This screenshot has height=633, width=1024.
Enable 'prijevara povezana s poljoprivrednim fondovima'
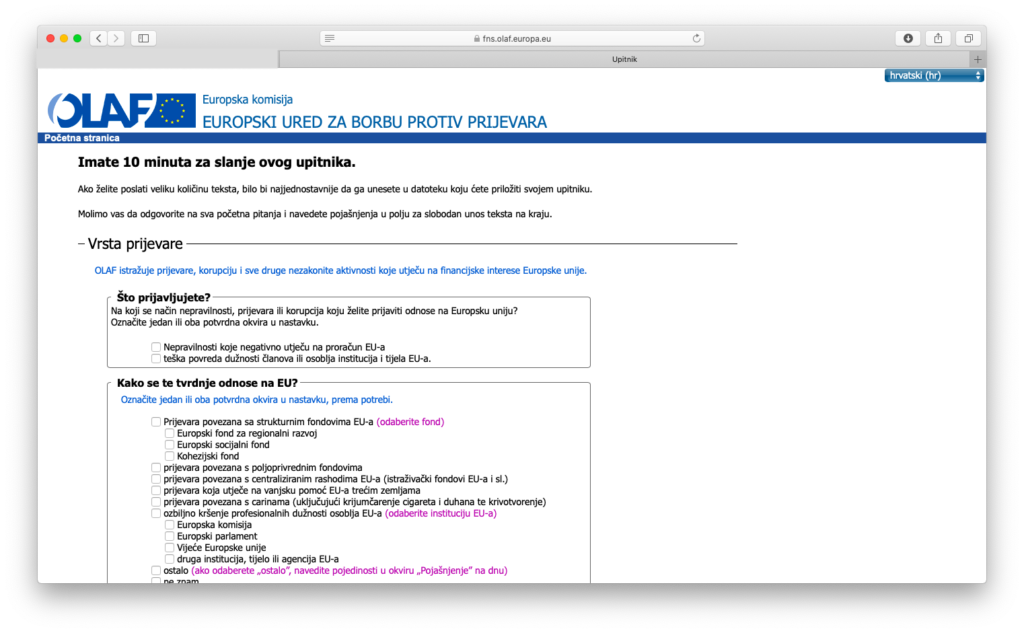[156, 467]
